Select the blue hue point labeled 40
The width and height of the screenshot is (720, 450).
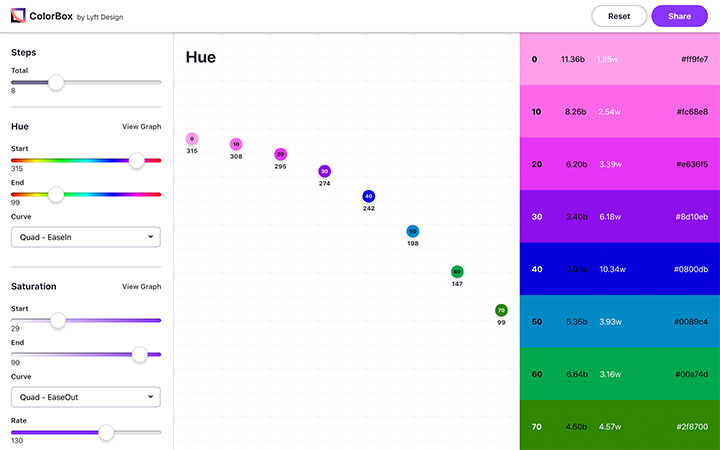tap(369, 196)
